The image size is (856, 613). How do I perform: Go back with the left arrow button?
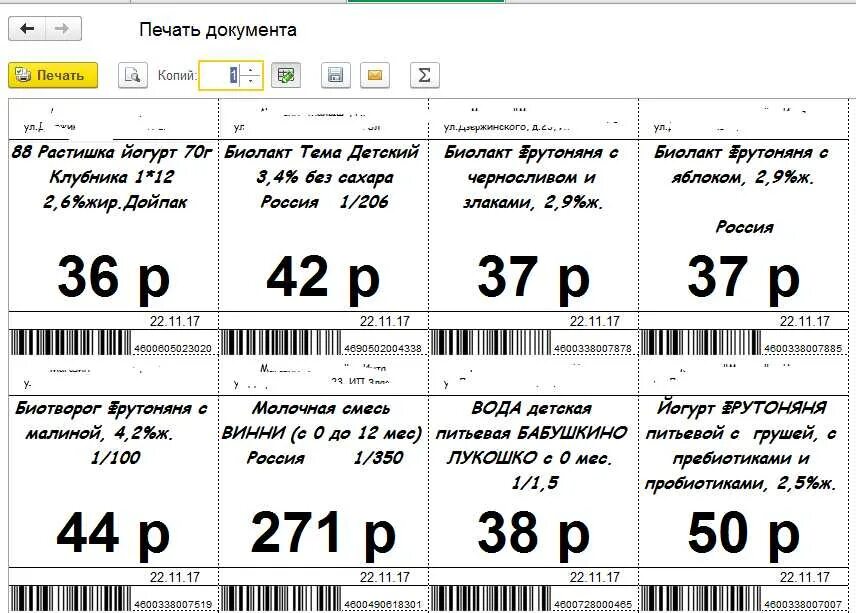(x=27, y=29)
